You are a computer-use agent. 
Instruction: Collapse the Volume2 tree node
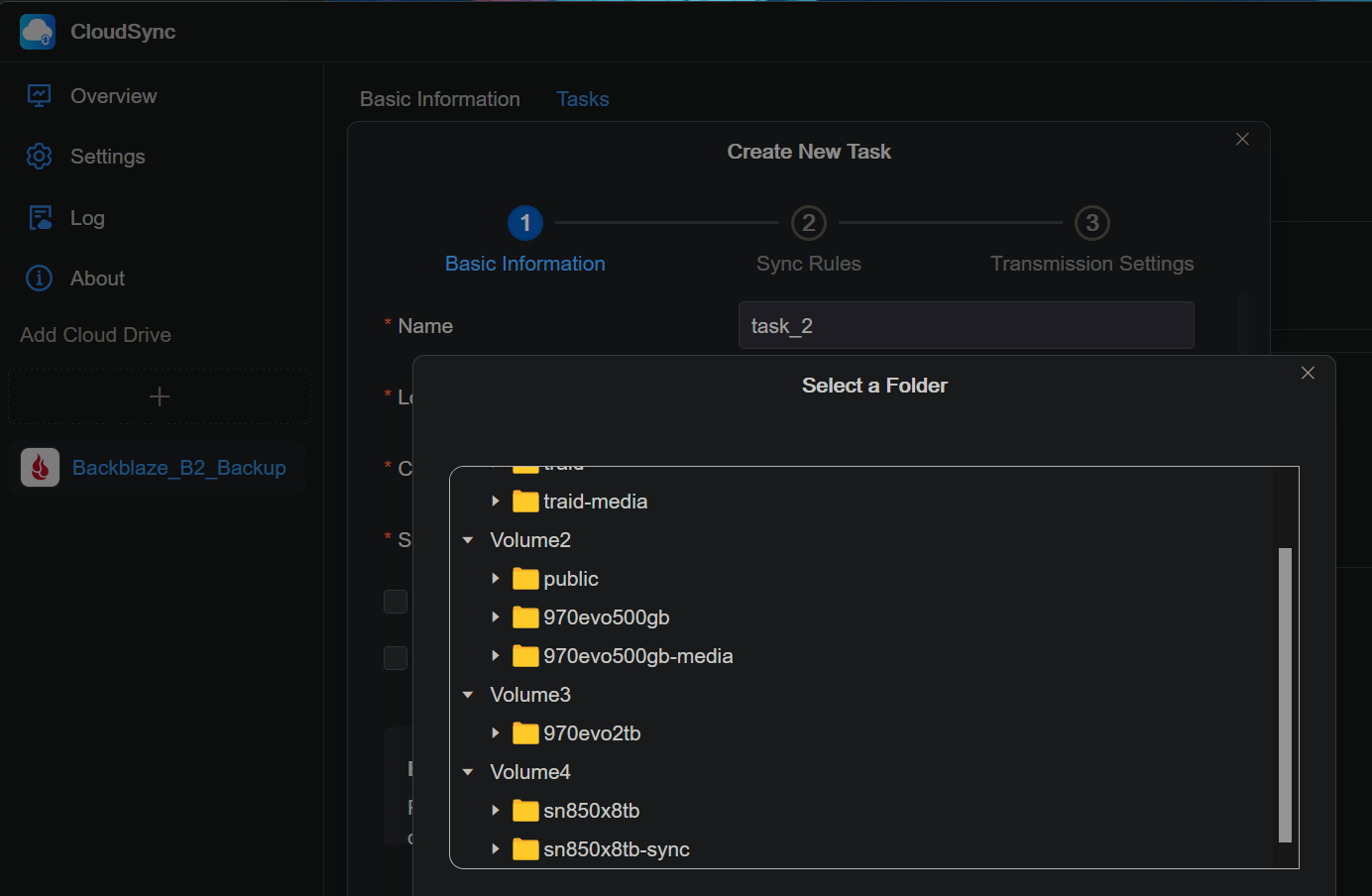pos(468,540)
